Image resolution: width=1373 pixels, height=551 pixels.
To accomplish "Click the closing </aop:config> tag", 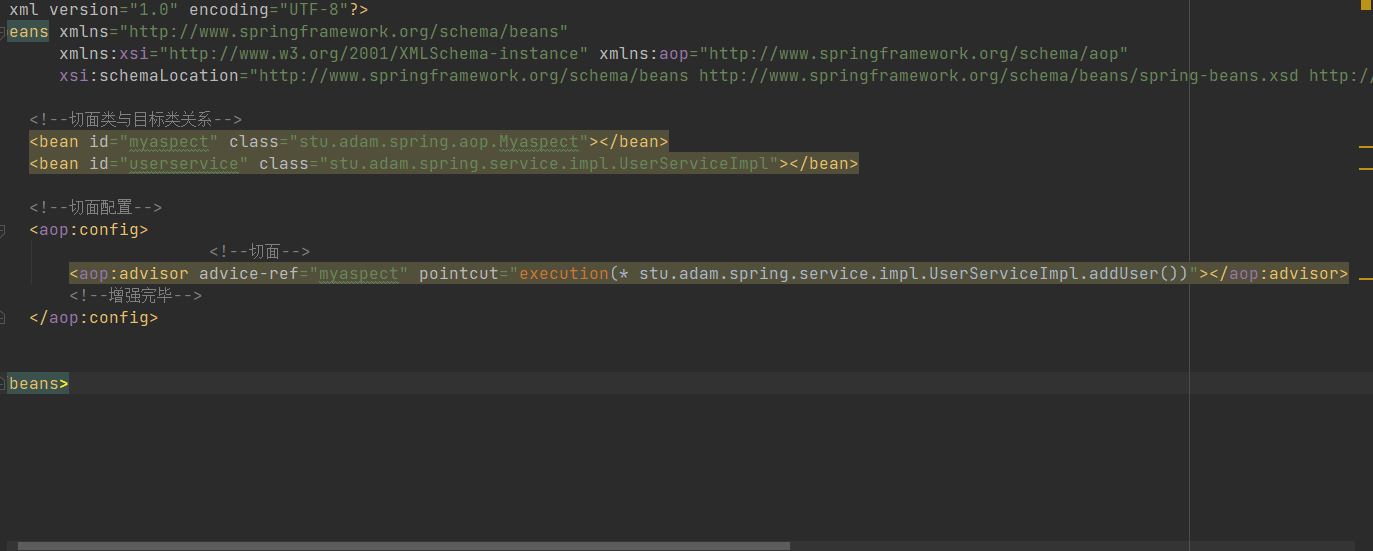I will coord(94,318).
